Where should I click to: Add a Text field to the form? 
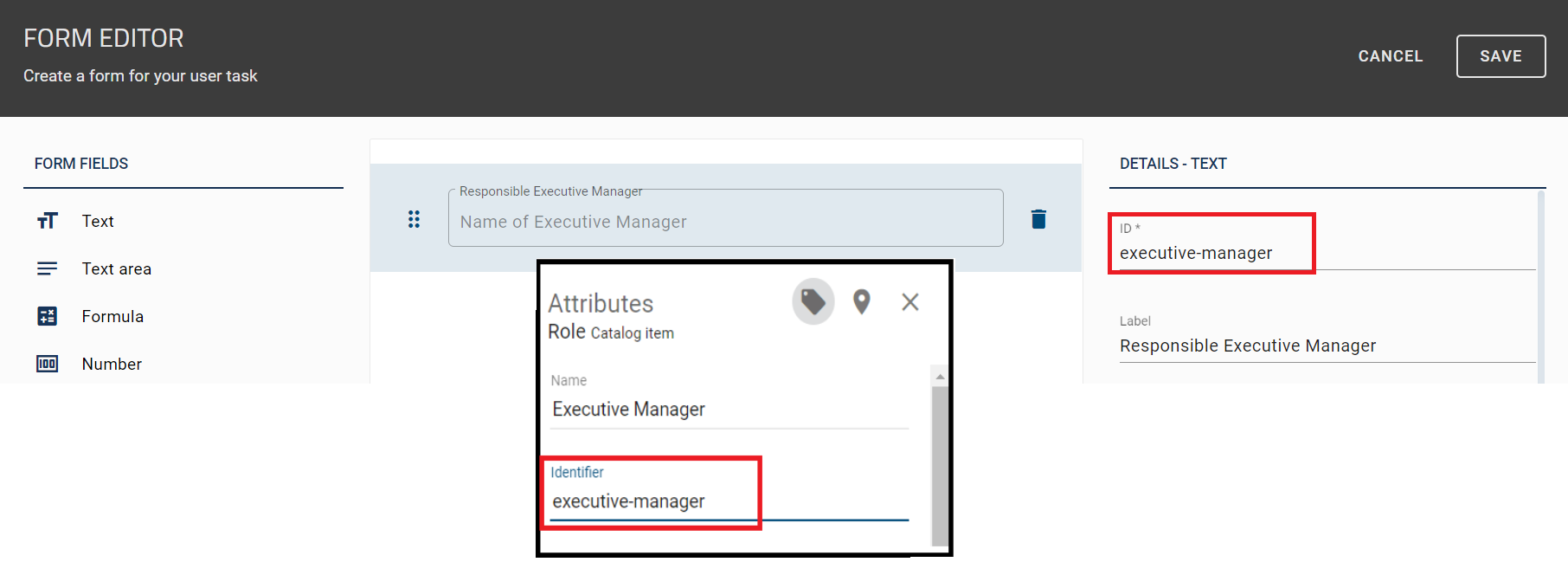98,221
